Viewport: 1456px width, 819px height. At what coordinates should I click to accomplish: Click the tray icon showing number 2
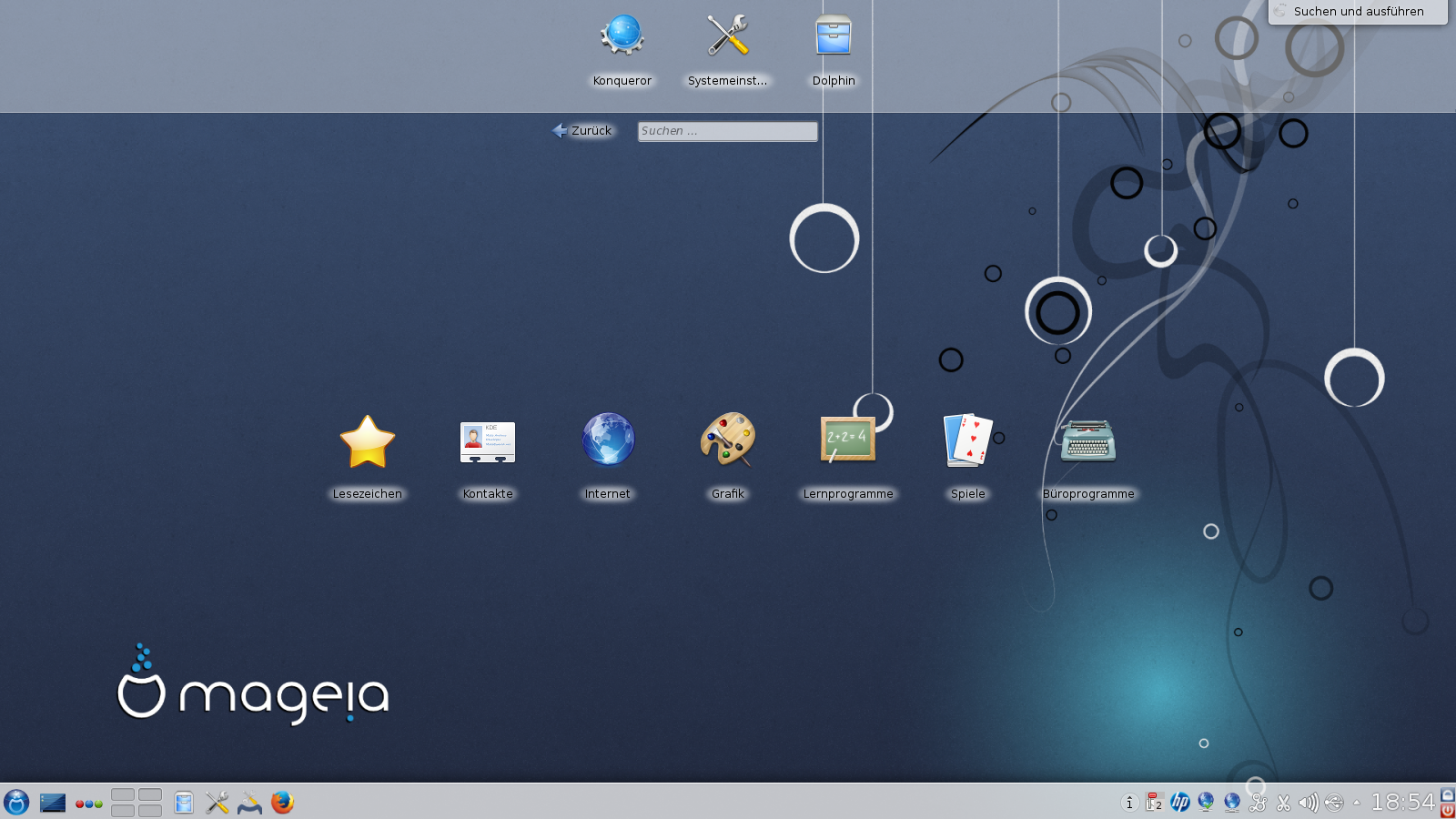tap(1155, 802)
